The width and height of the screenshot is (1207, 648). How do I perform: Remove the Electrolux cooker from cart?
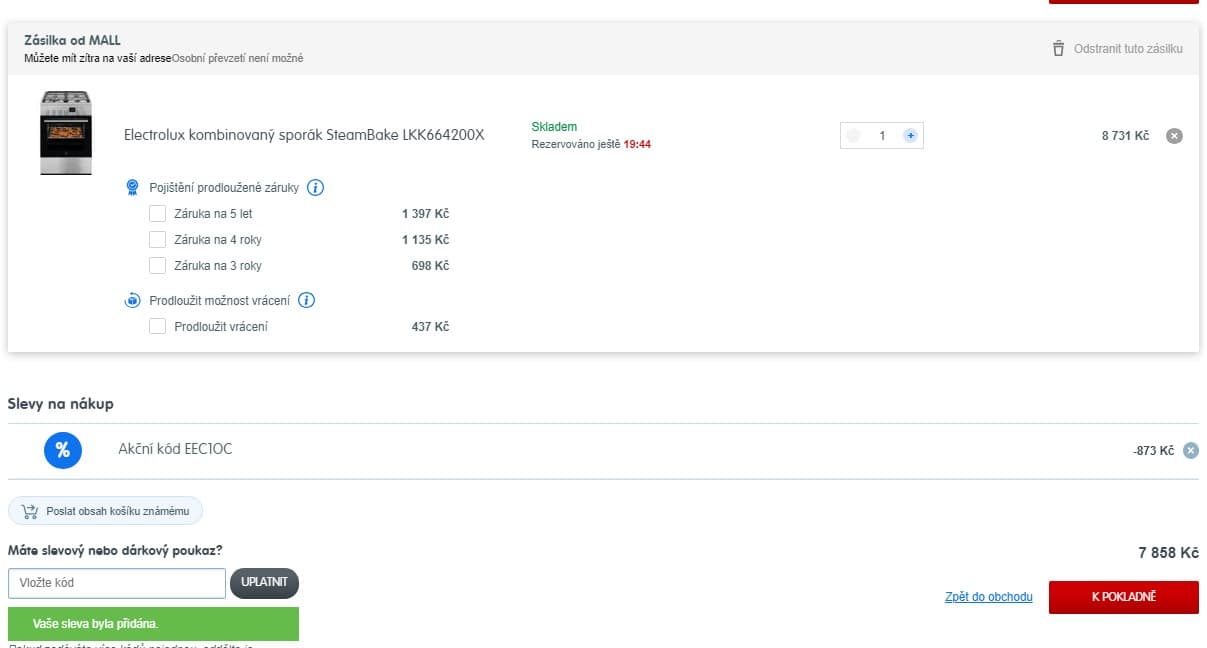(1175, 135)
